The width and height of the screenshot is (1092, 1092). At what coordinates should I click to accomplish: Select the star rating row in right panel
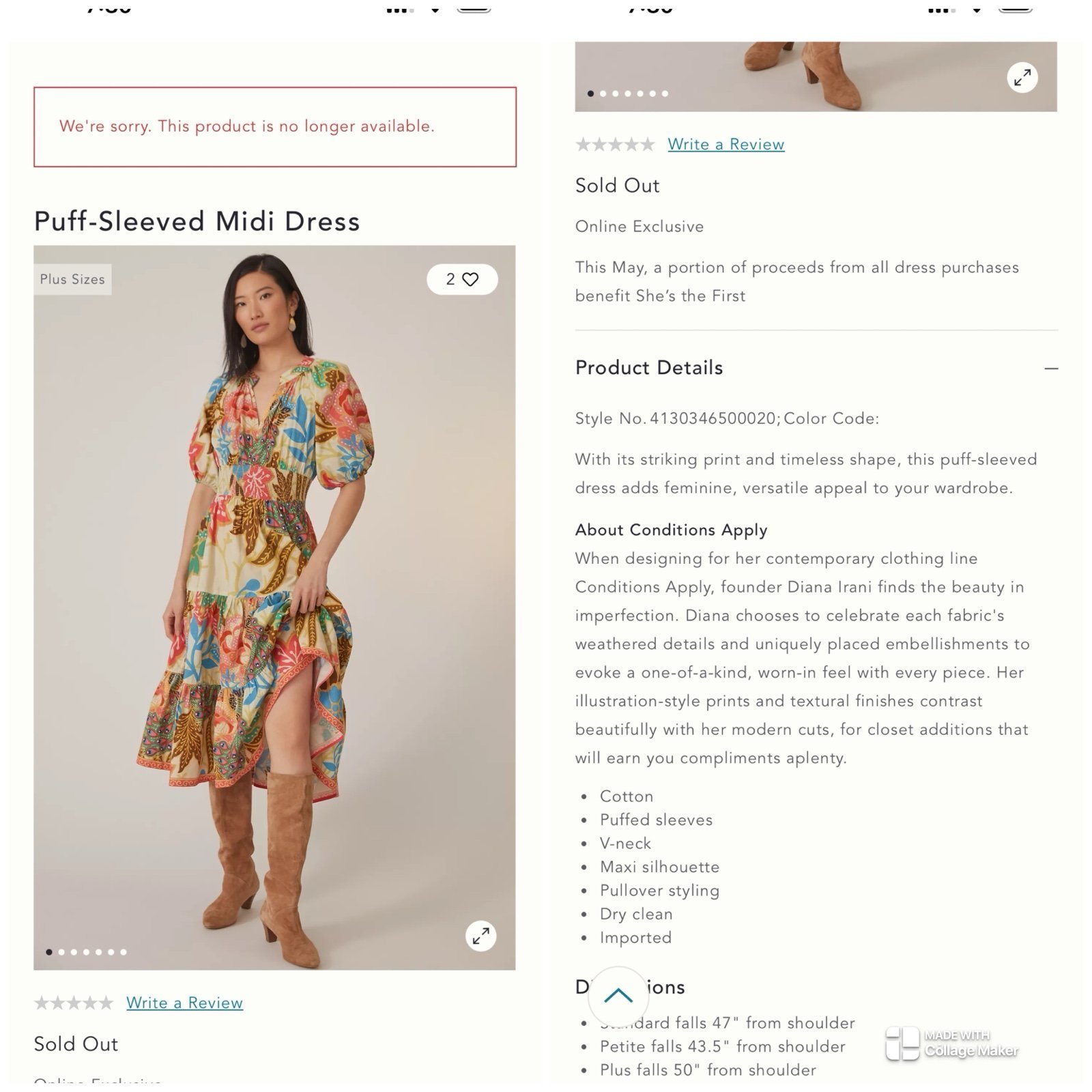tap(615, 144)
